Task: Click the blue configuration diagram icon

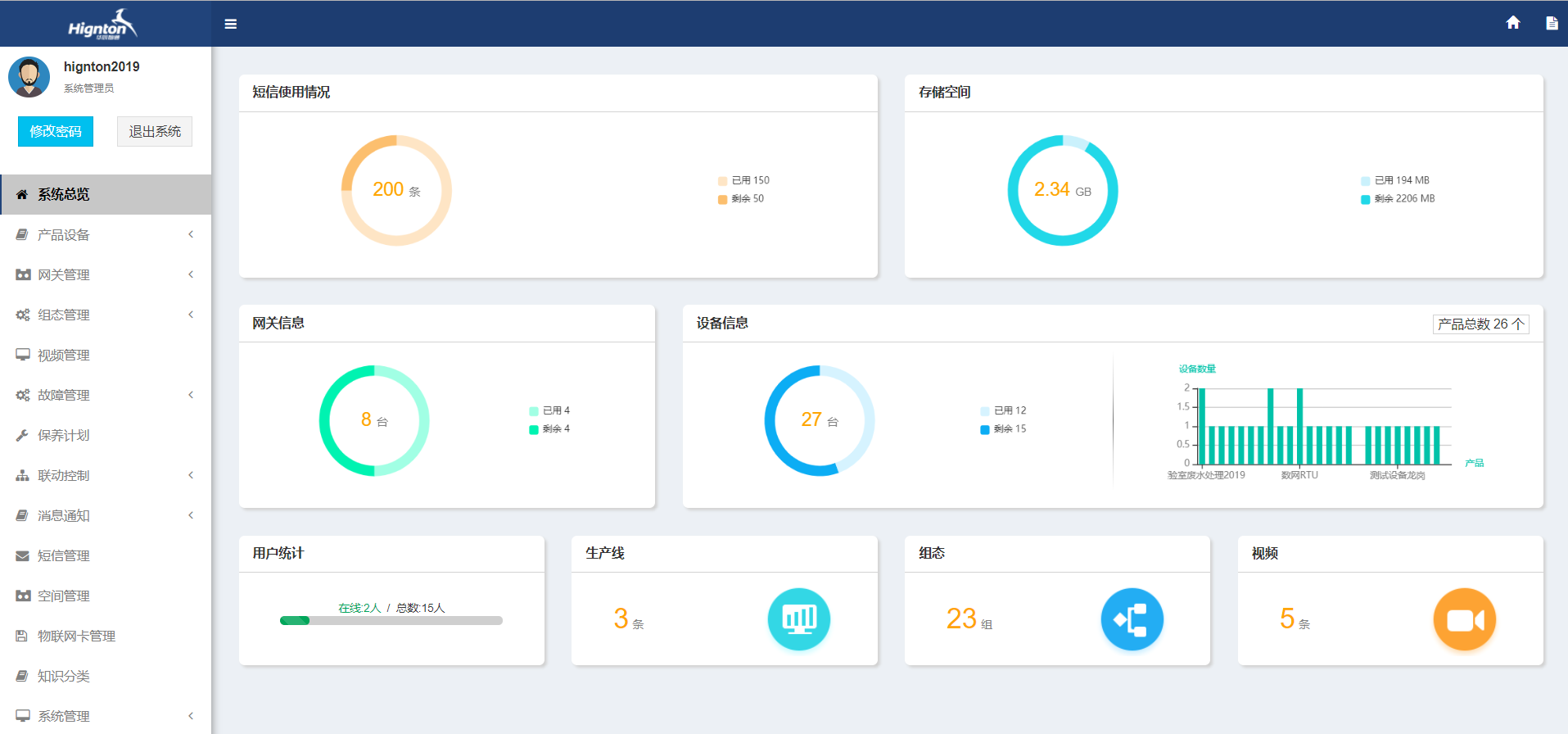Action: tap(1132, 619)
